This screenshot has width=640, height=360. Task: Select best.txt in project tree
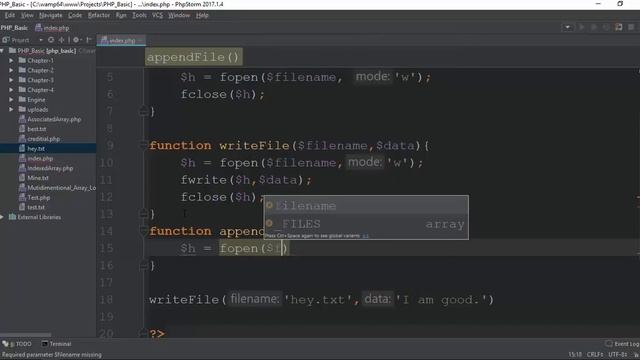pos(33,129)
